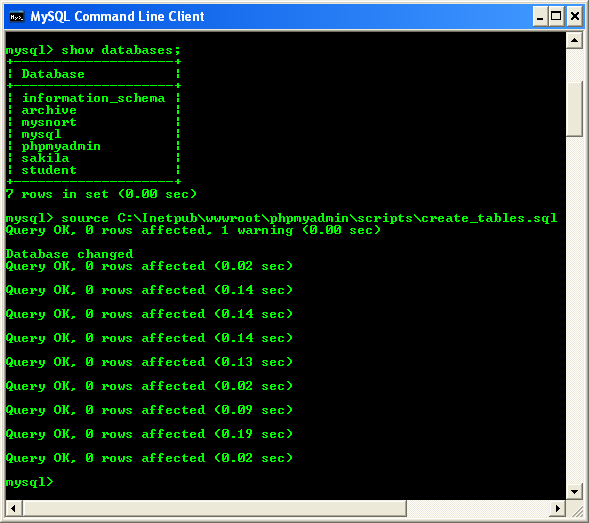Screen dimensions: 589x523
Task: Click the 'show databases;' command text
Action: click(x=121, y=50)
